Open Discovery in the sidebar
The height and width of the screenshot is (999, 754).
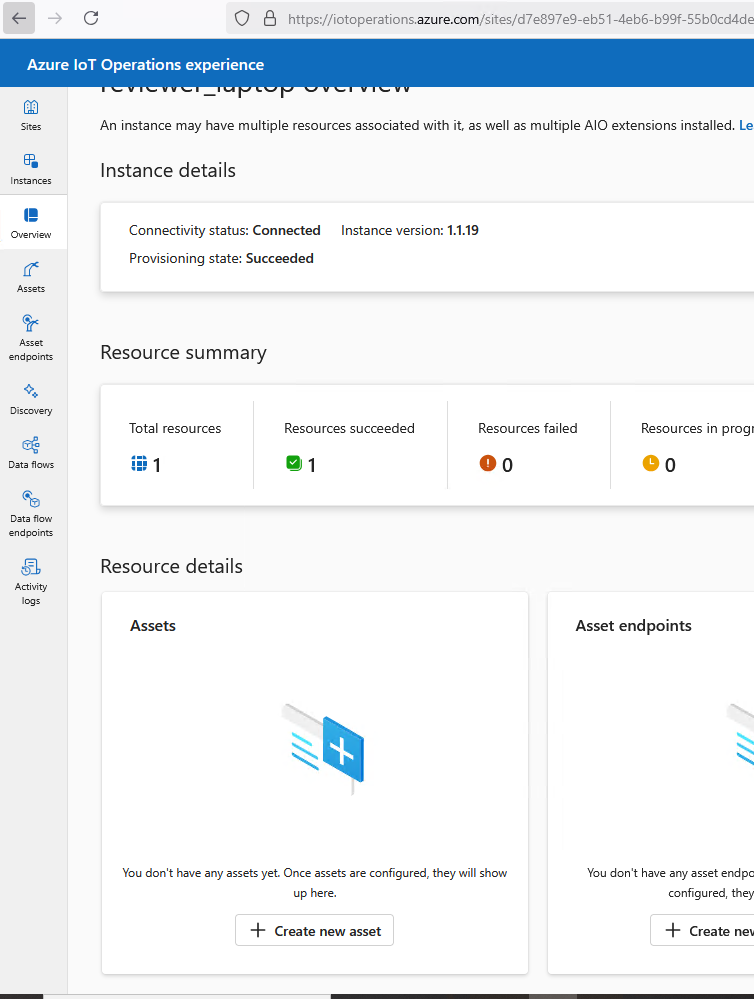click(31, 399)
